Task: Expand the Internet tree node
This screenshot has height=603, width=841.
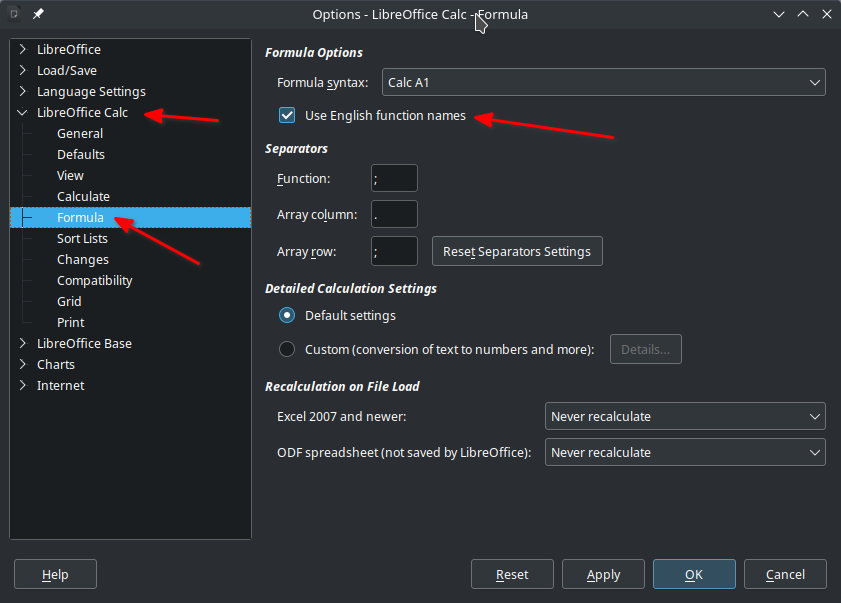Action: 23,385
